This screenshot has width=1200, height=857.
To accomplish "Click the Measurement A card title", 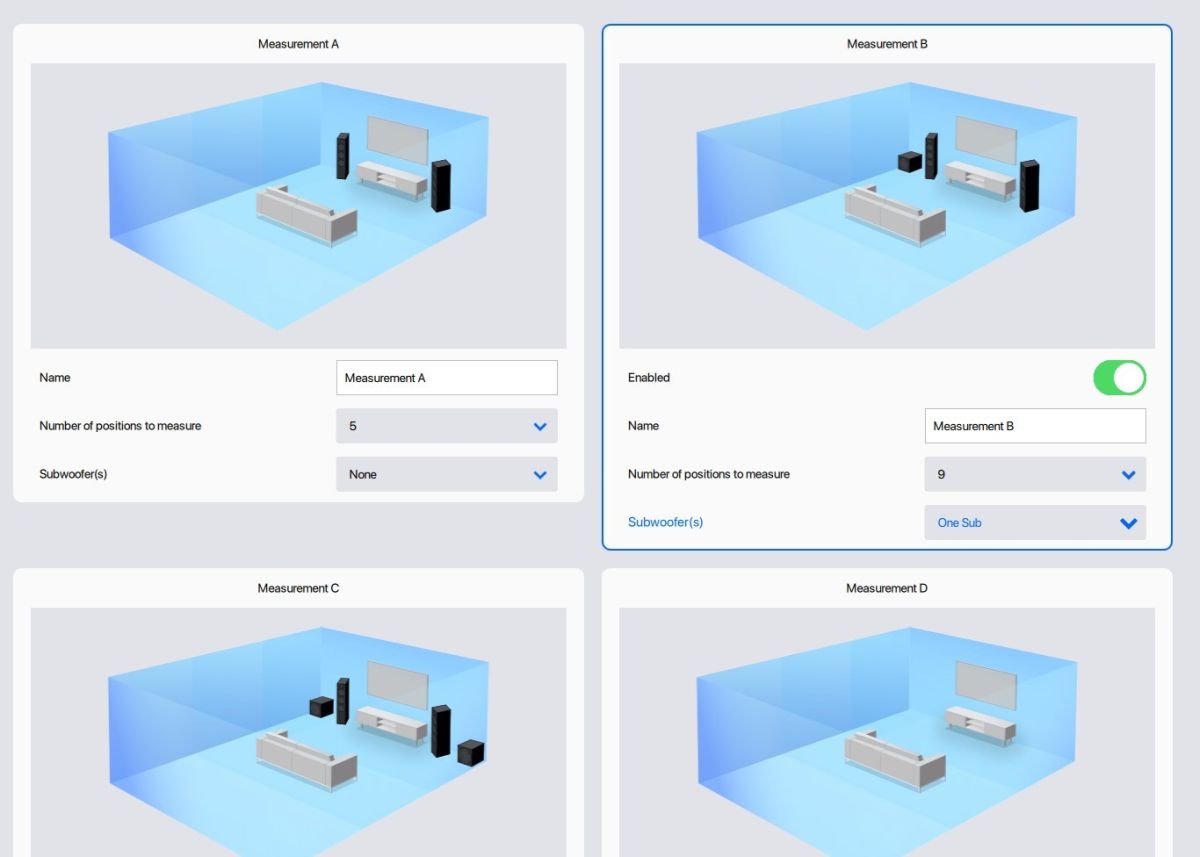I will (298, 44).
